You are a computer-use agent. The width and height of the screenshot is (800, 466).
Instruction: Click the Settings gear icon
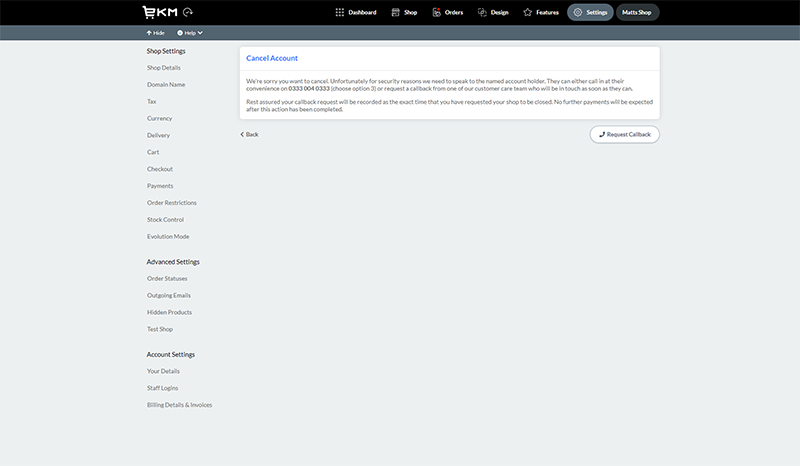[x=578, y=12]
